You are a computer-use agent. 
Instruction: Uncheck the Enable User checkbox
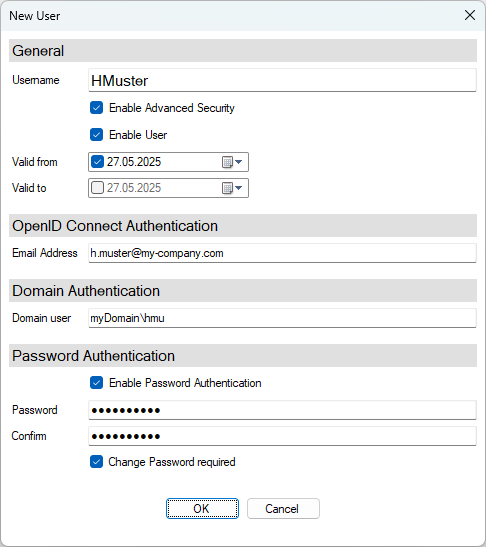pos(96,135)
